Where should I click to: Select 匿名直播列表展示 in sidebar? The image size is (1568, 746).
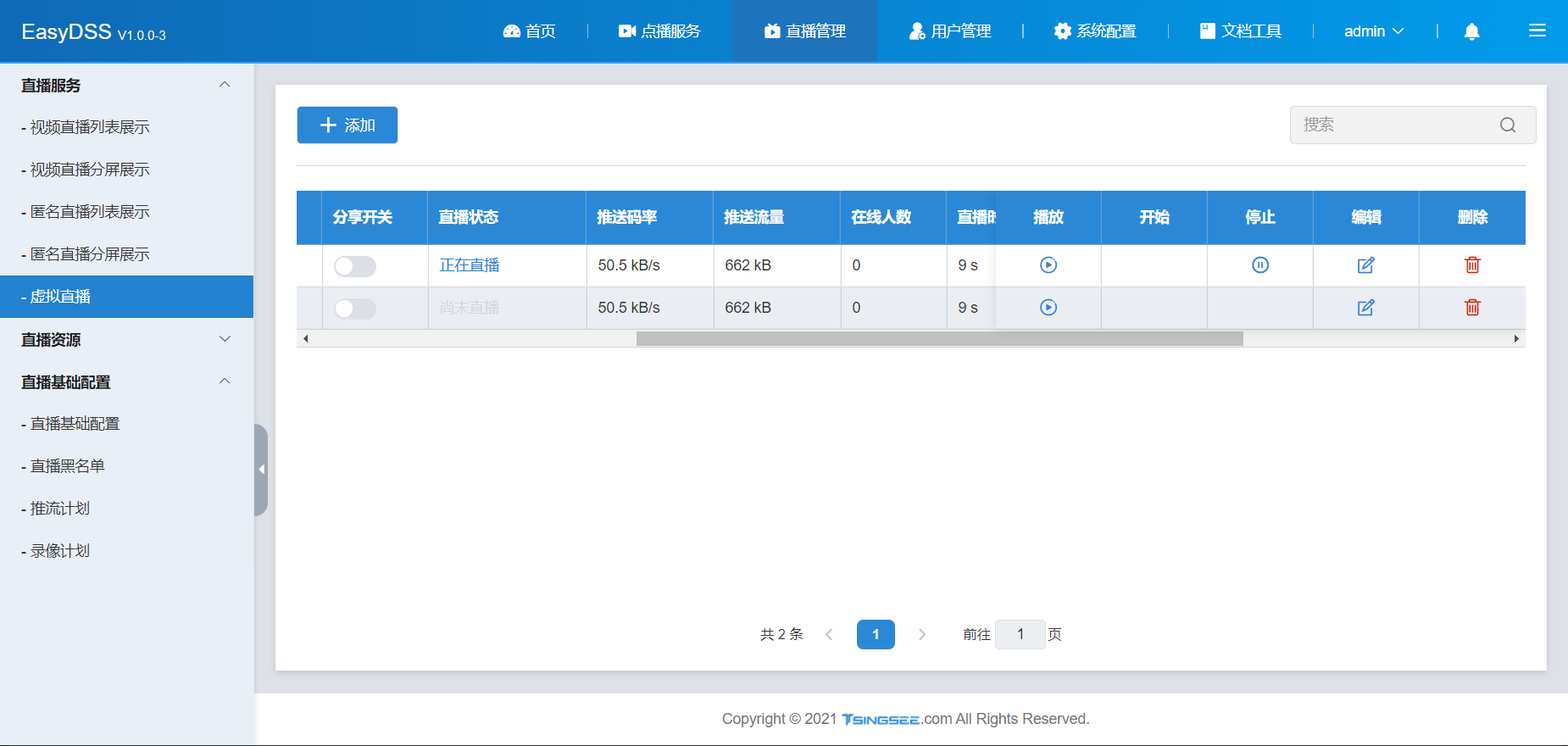click(127, 212)
